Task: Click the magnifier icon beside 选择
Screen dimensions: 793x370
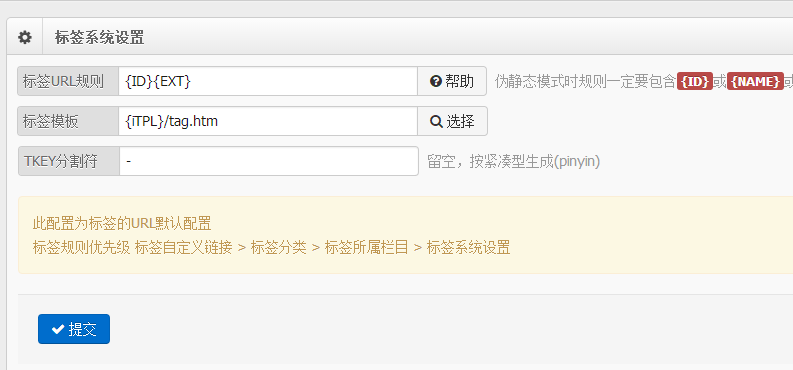Action: click(435, 121)
